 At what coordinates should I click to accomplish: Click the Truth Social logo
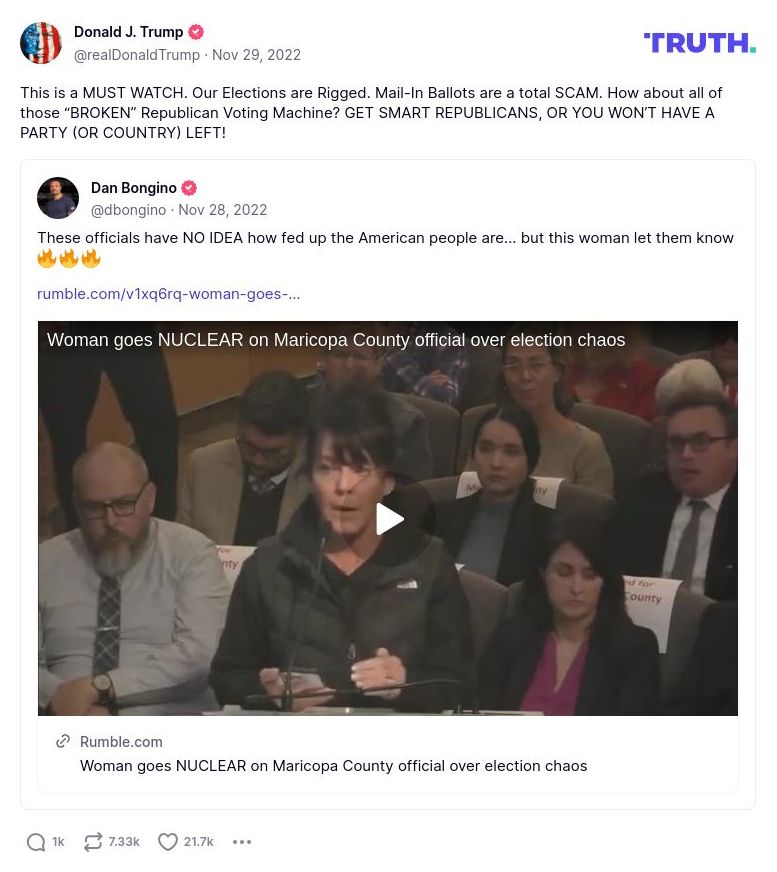point(699,43)
